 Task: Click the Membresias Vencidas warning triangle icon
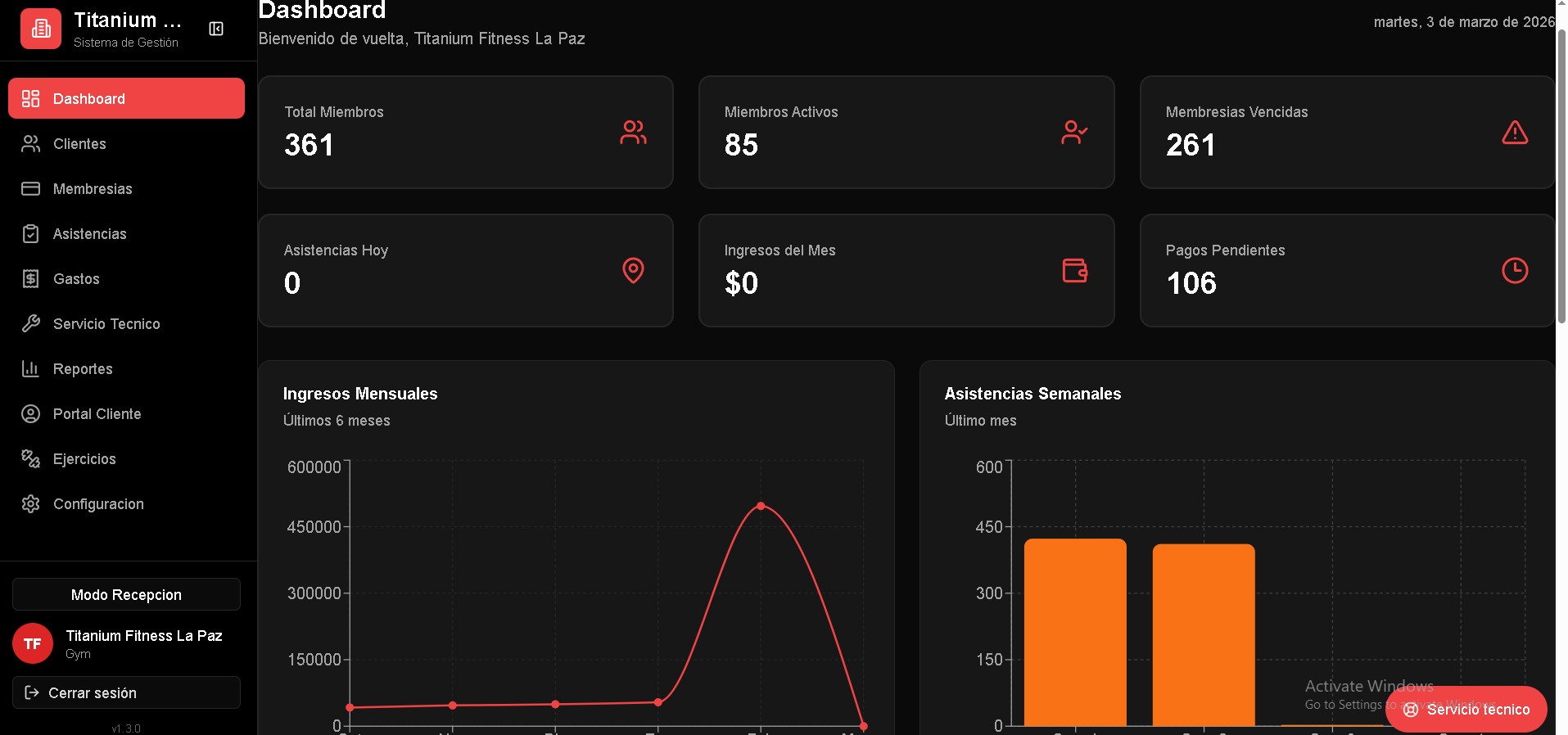click(1514, 133)
